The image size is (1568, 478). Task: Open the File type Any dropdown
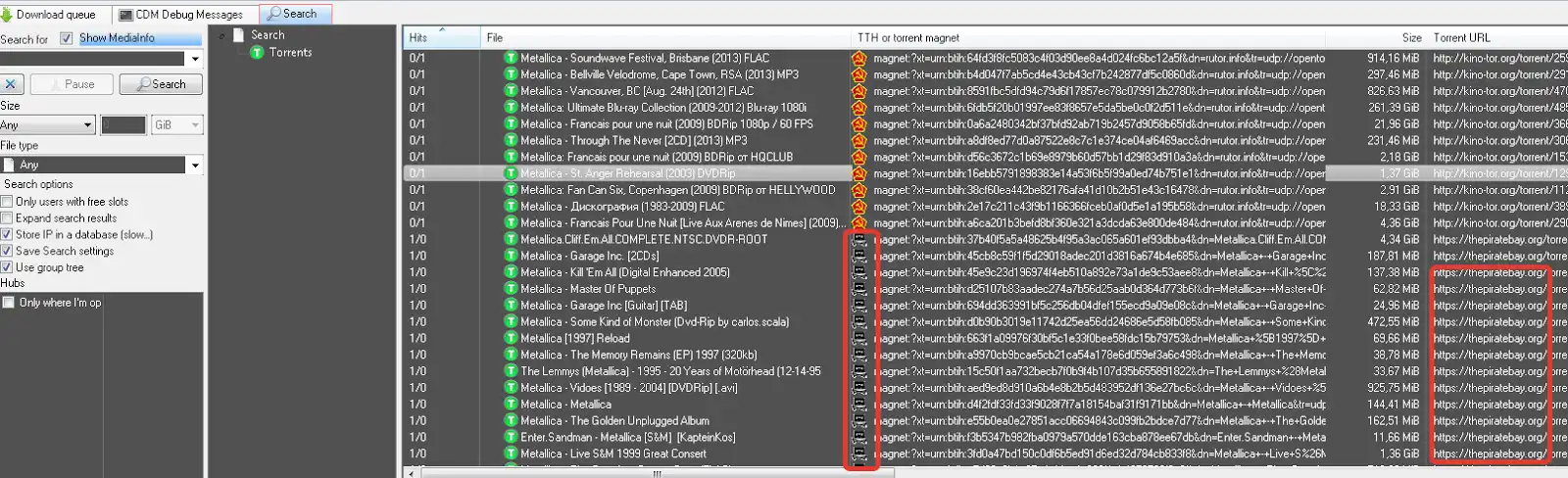(x=195, y=165)
